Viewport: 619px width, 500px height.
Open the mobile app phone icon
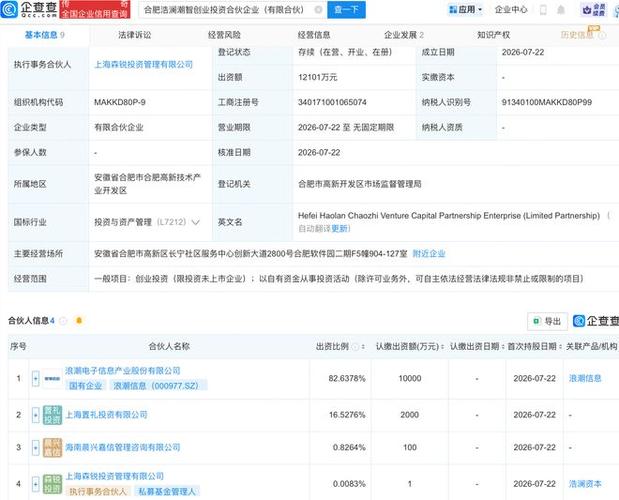point(543,10)
